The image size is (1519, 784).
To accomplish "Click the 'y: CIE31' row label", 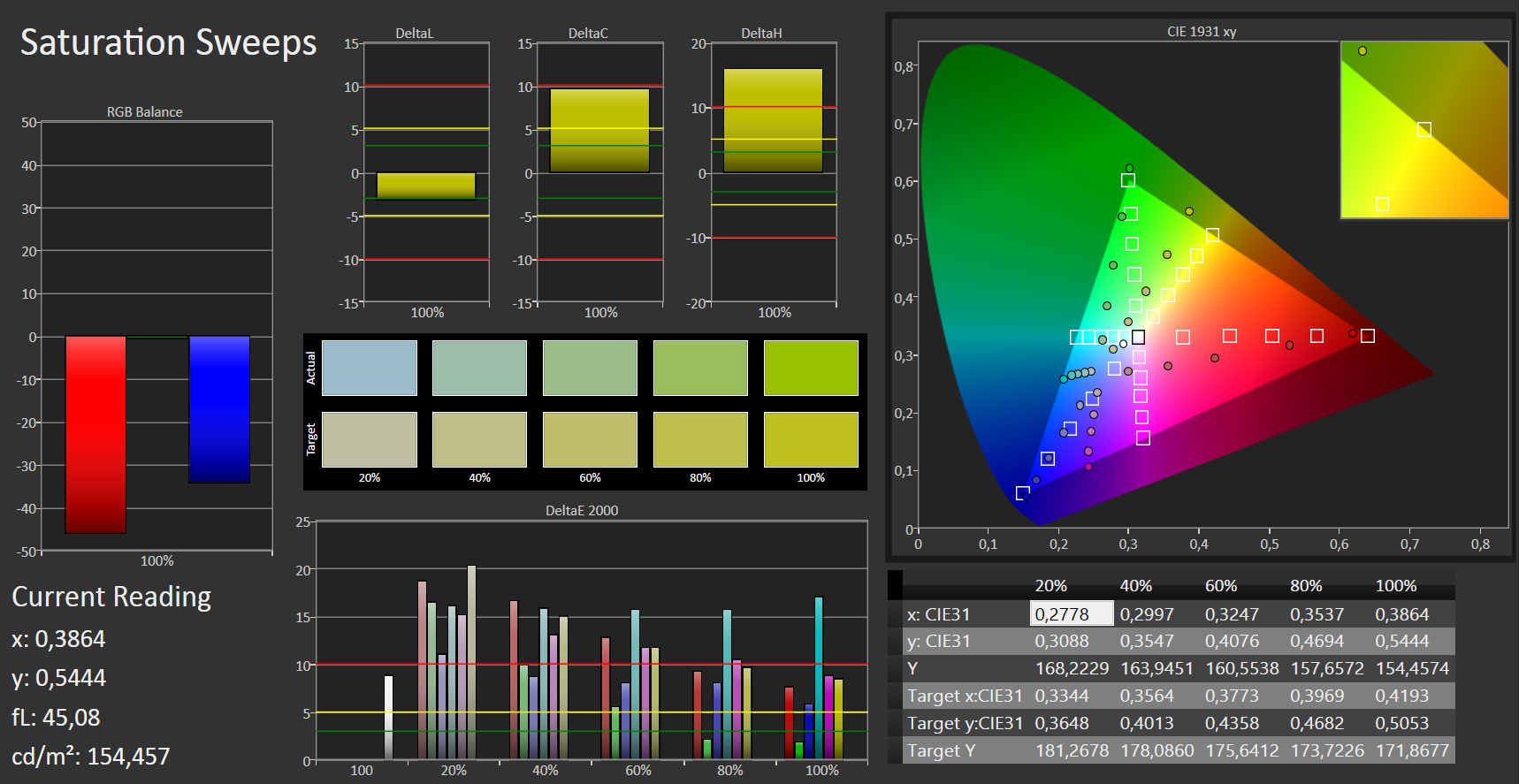I will pyautogui.click(x=938, y=641).
